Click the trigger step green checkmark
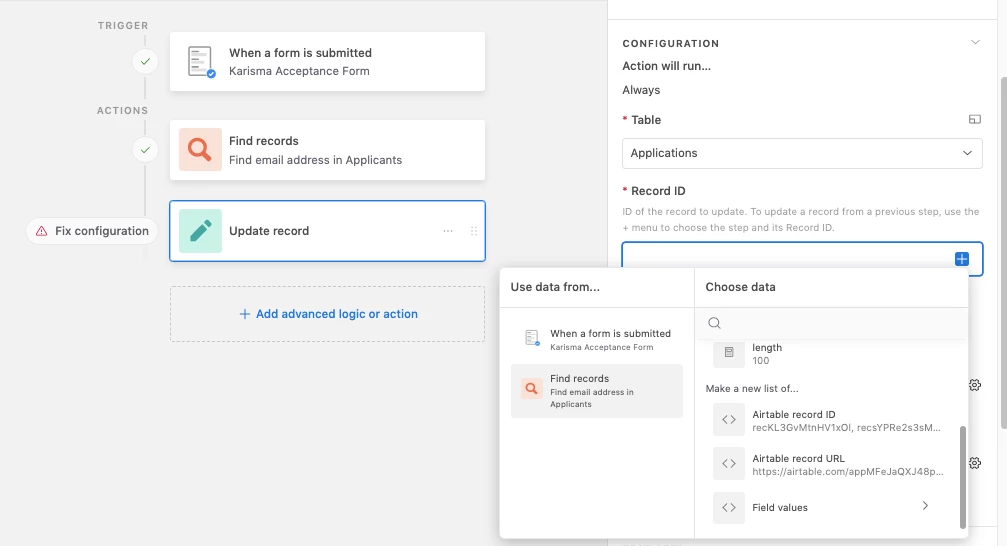The image size is (1007, 546). pos(145,62)
